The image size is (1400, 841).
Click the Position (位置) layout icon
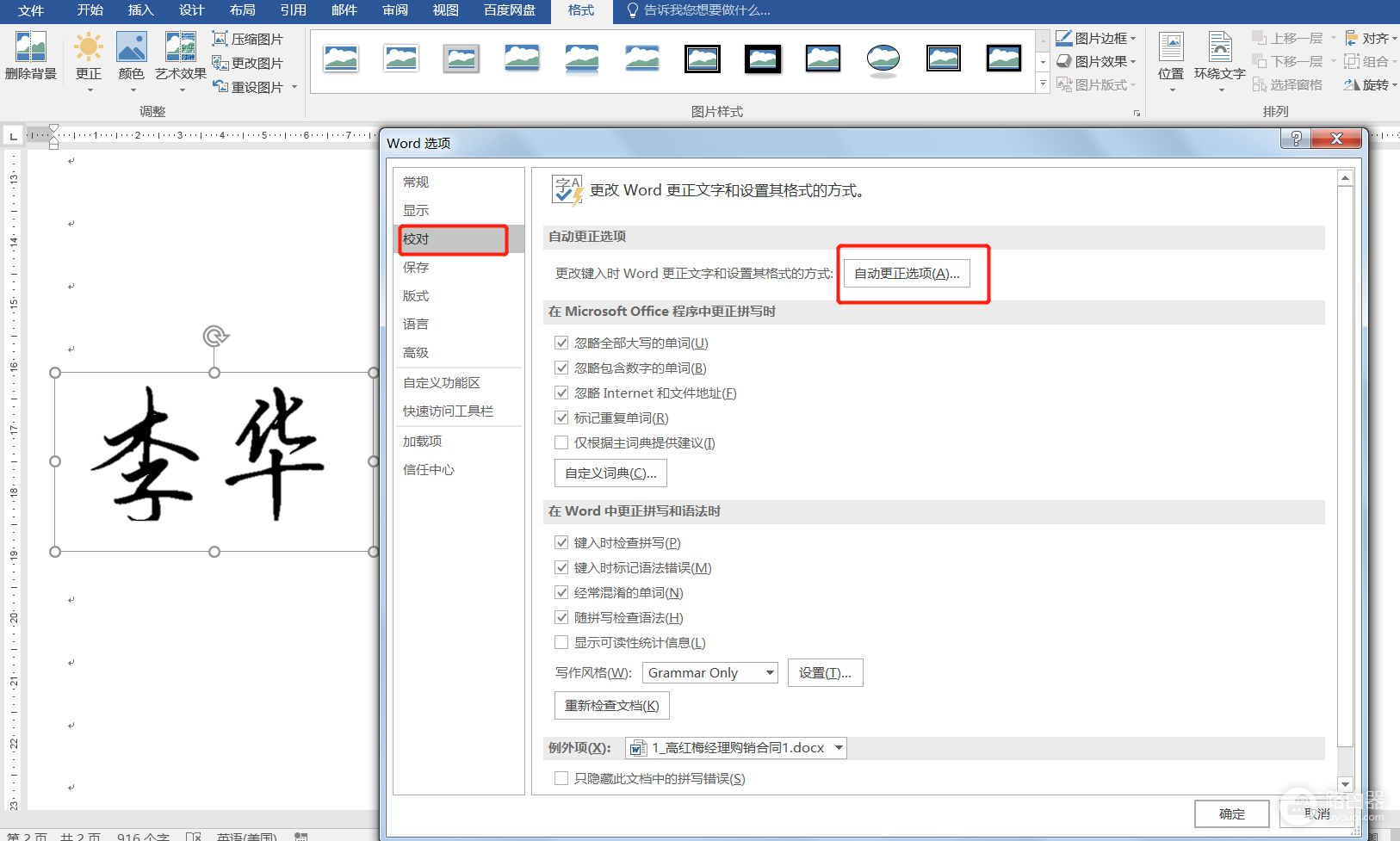1170,48
